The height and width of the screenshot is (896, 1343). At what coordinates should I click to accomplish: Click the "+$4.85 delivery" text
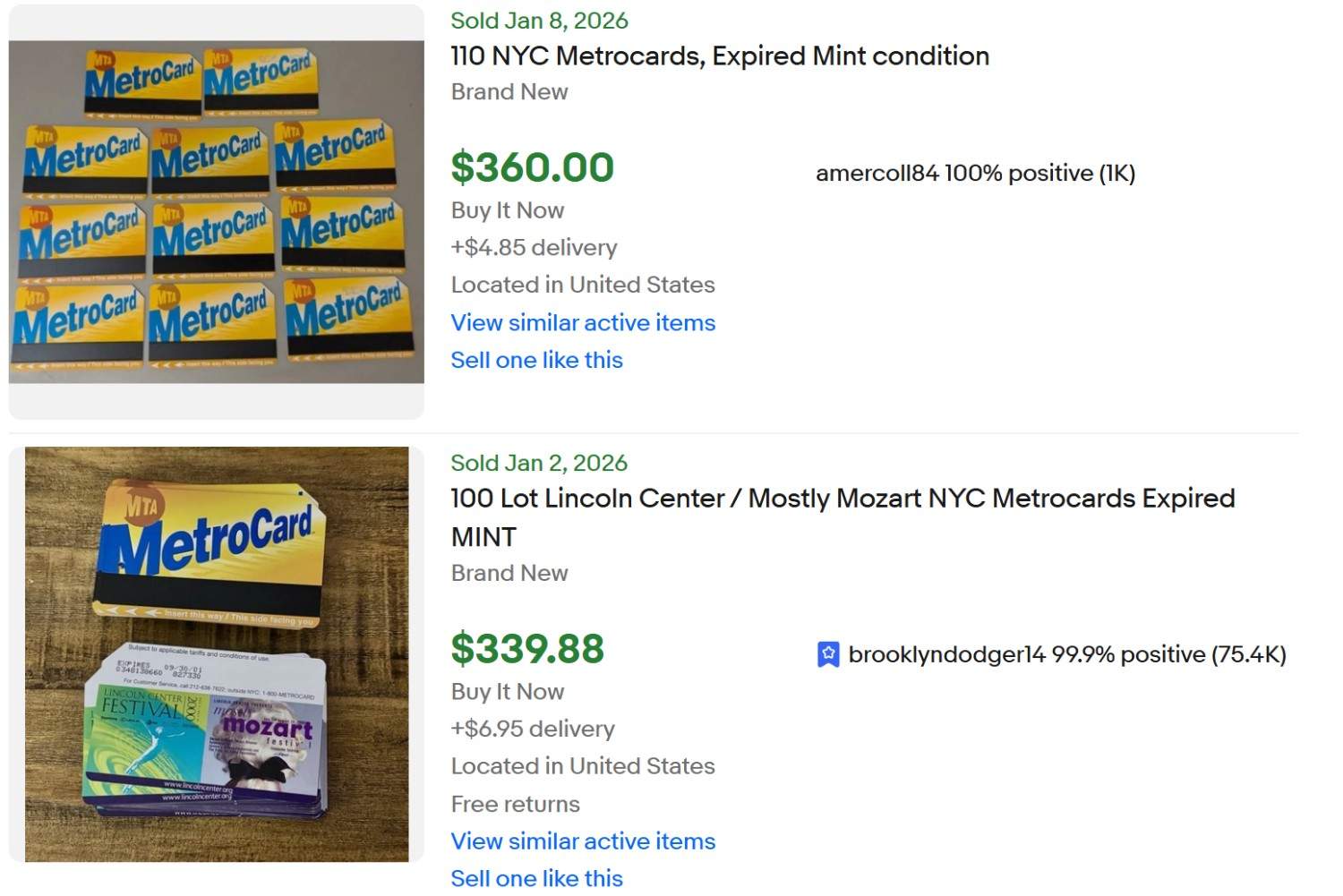(x=535, y=247)
